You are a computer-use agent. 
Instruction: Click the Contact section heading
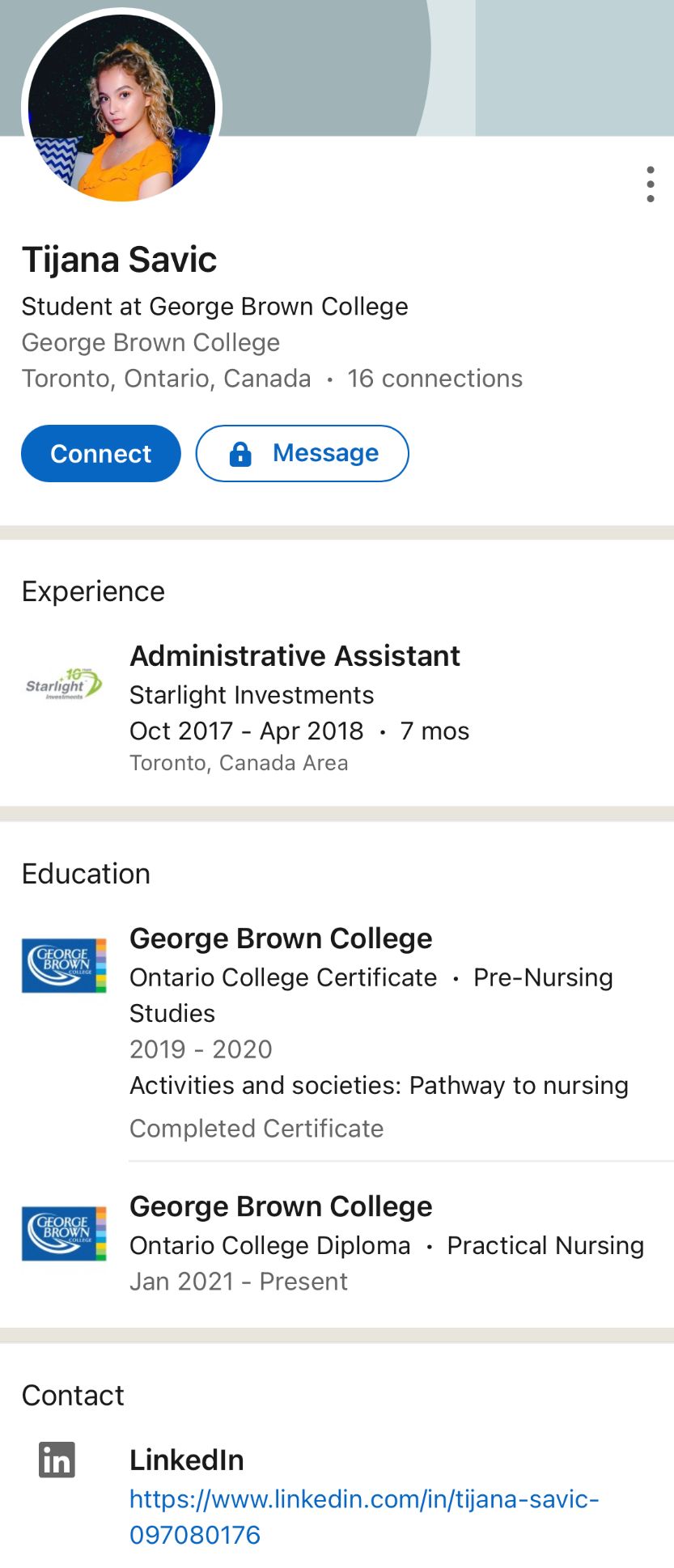click(73, 1395)
